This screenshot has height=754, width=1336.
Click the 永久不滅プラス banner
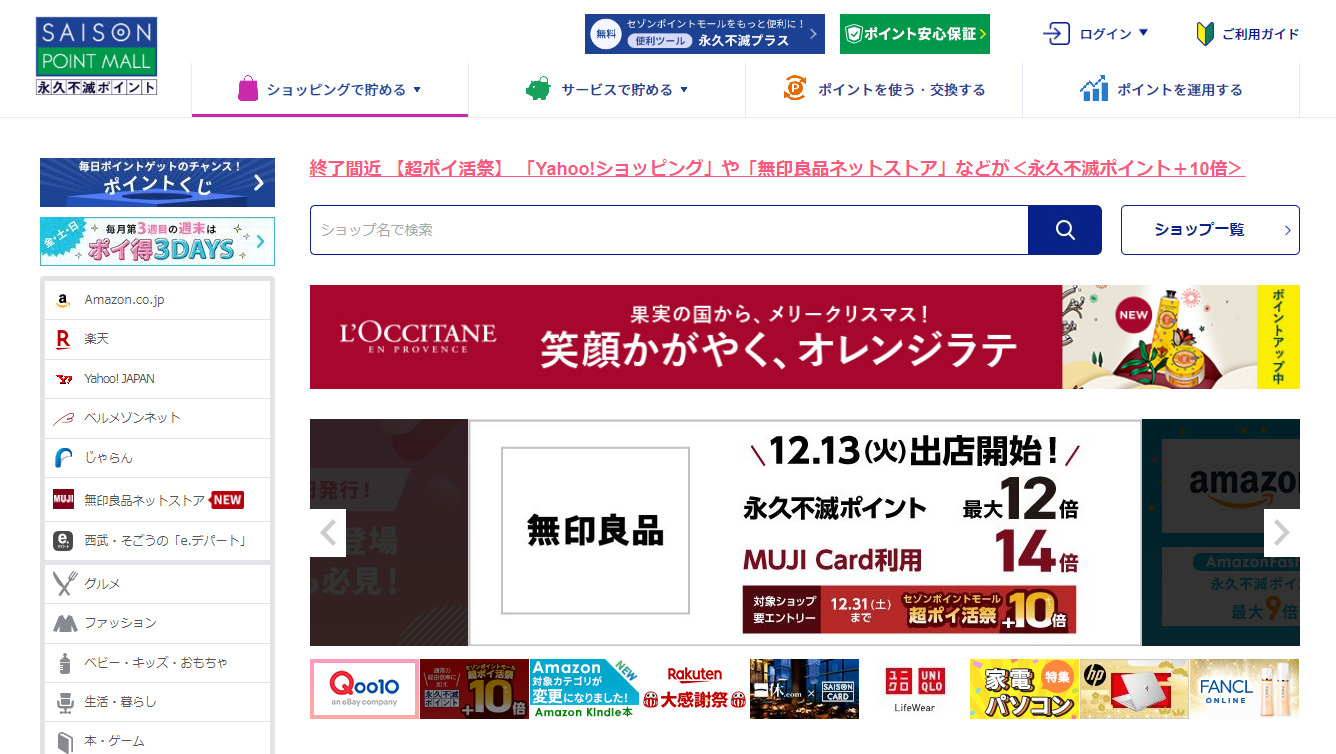pyautogui.click(x=705, y=34)
